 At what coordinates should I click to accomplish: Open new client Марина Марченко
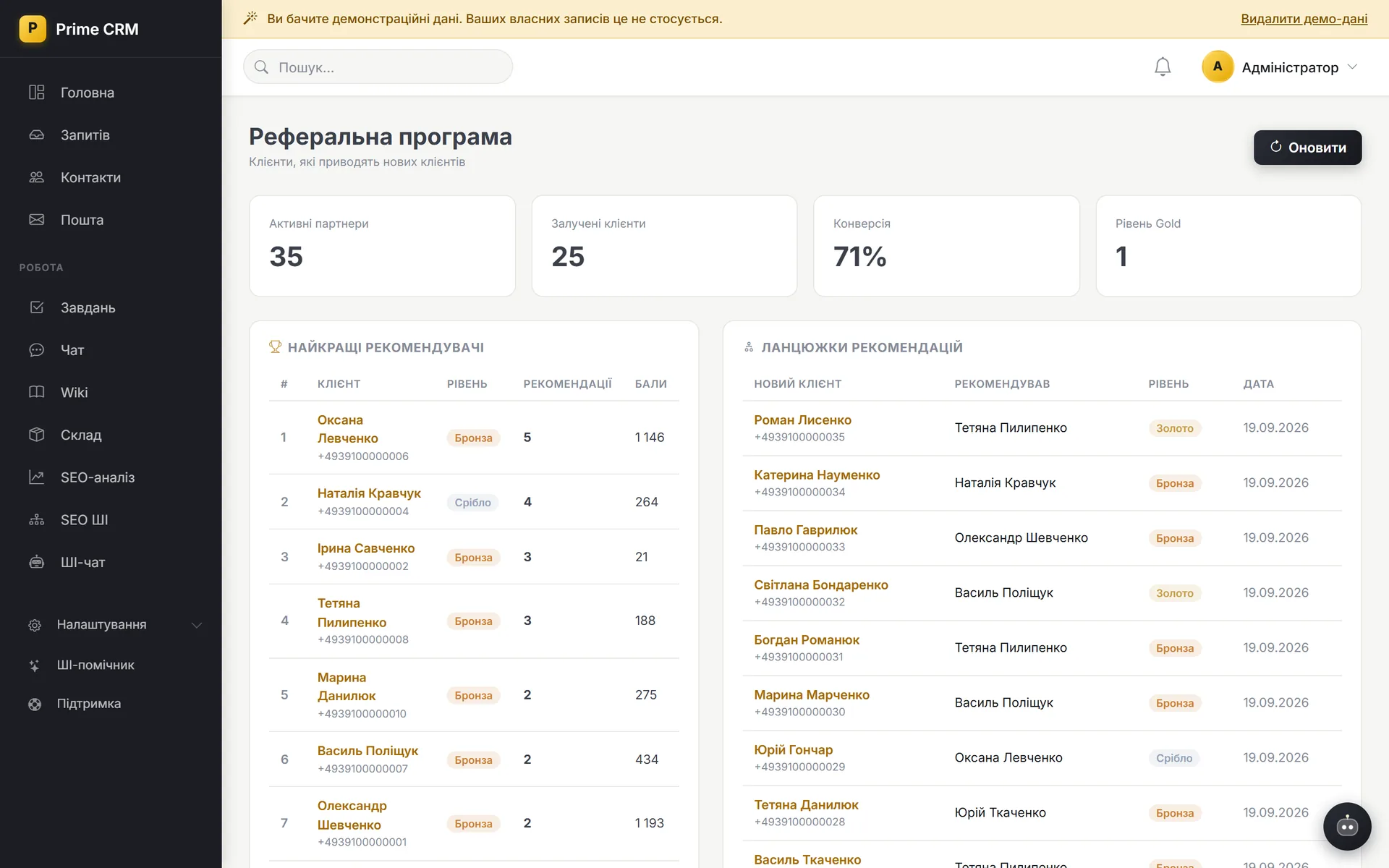[812, 695]
